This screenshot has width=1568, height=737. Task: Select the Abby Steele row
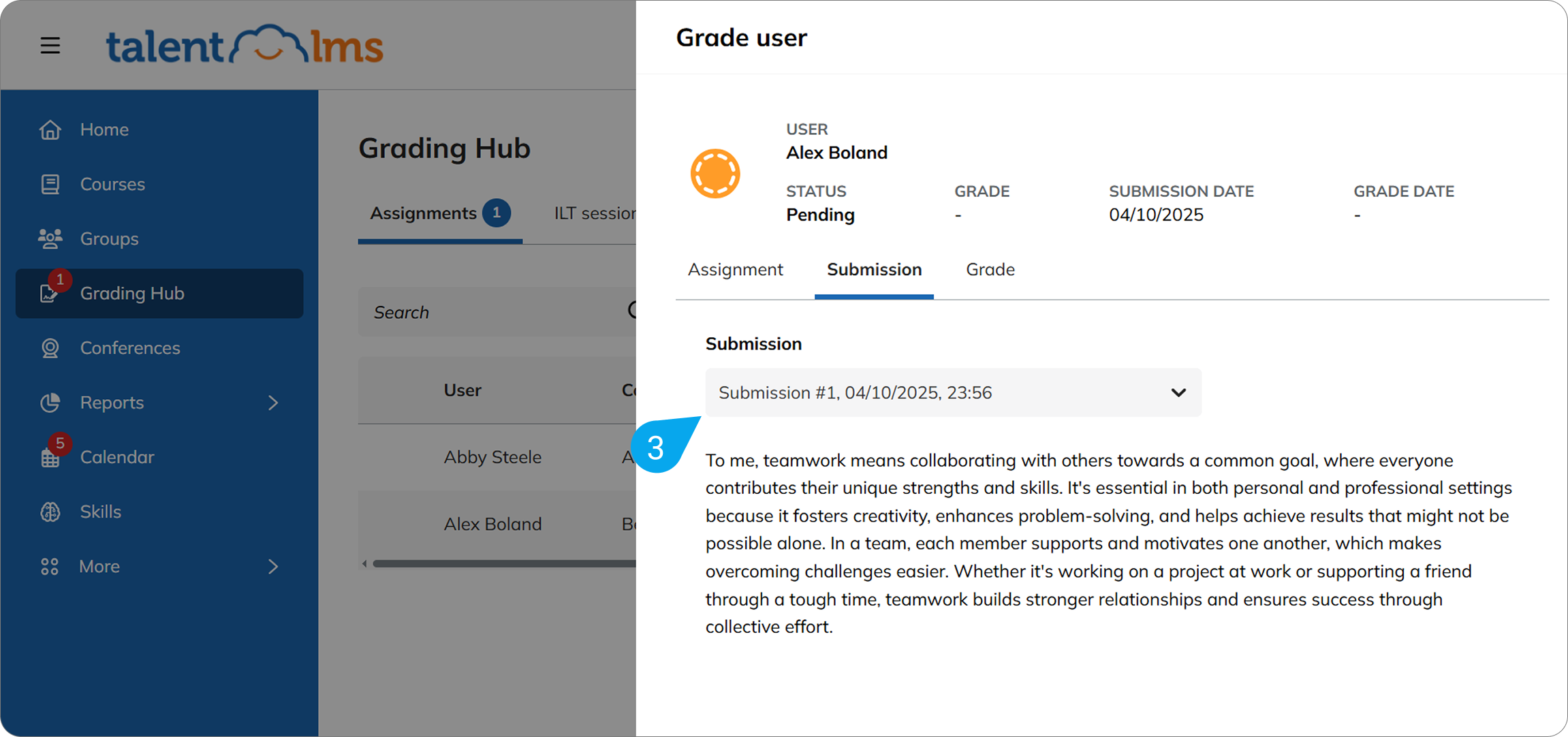coord(497,457)
